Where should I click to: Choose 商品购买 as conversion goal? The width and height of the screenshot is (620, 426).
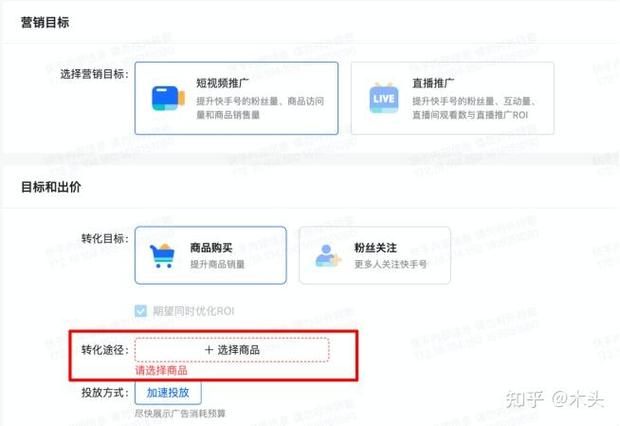click(210, 255)
